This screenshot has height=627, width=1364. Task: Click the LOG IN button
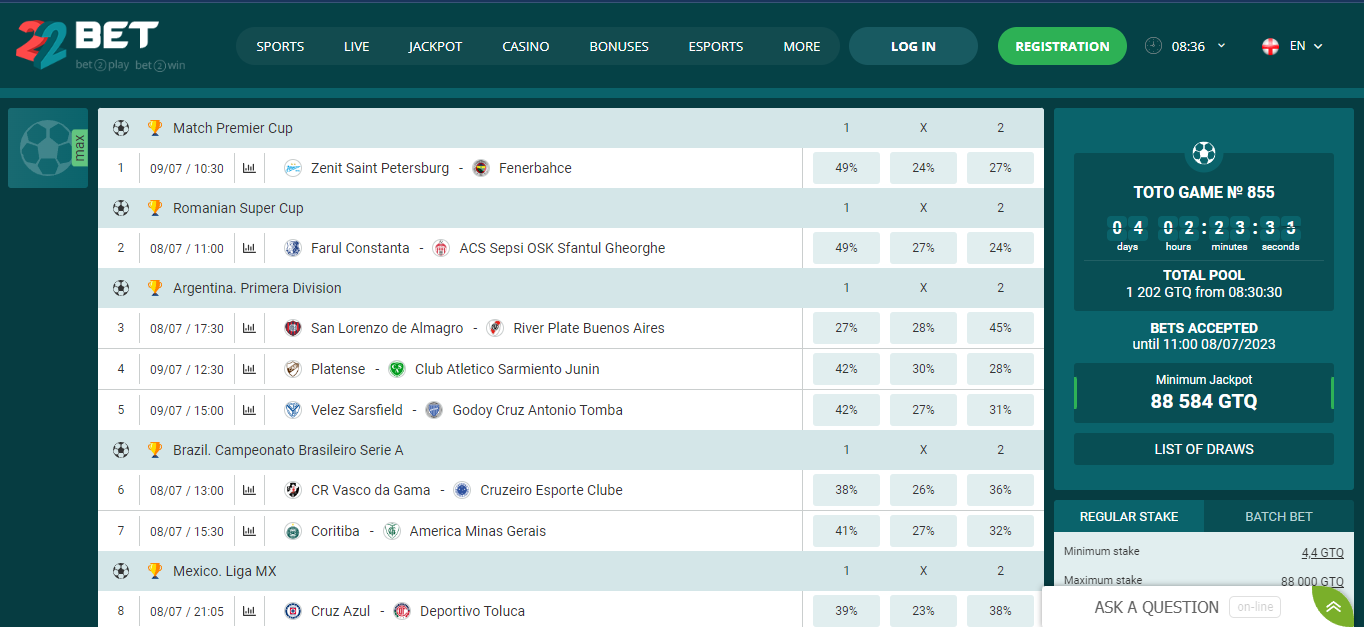(x=913, y=46)
